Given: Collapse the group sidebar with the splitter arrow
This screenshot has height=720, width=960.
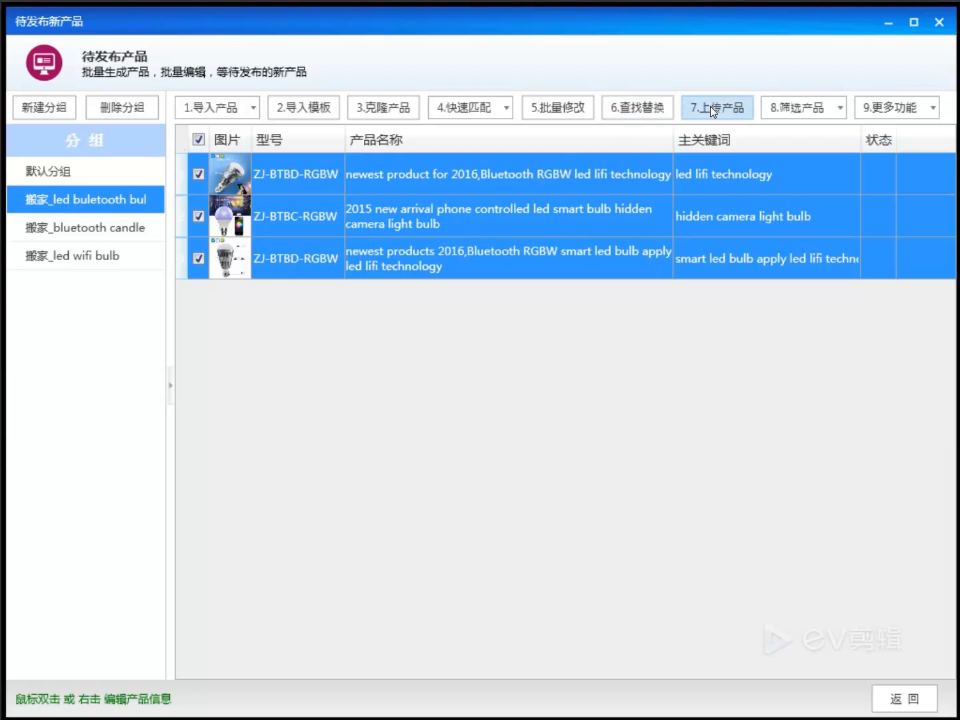Looking at the screenshot, I should pos(170,385).
